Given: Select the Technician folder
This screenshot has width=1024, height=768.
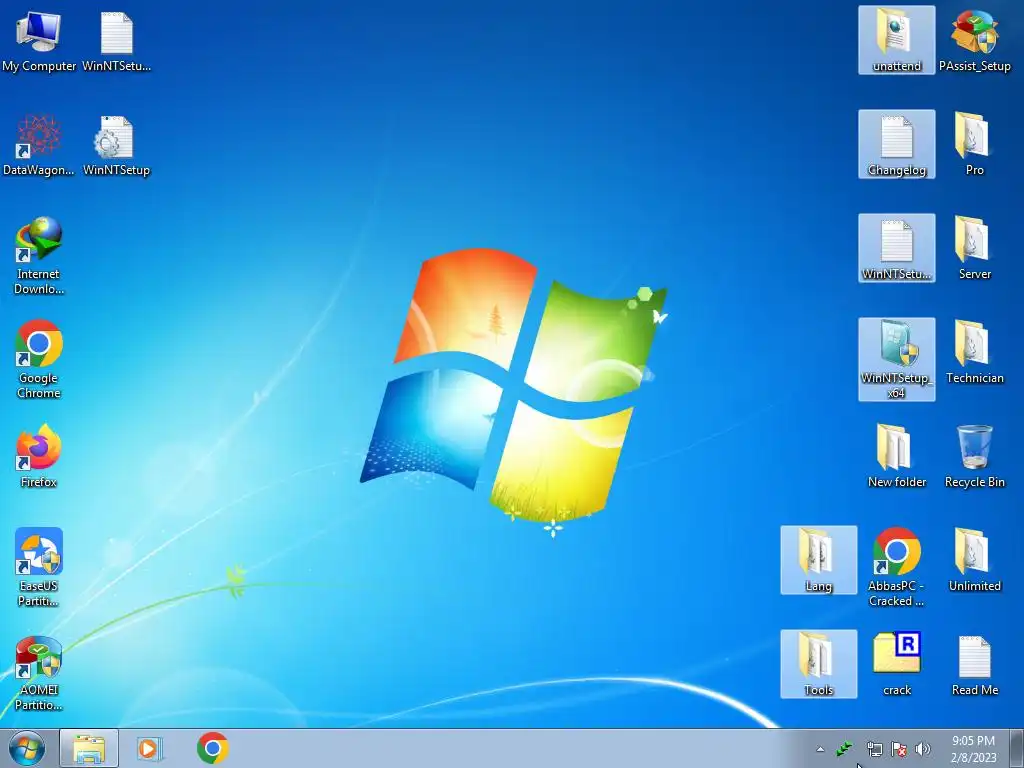Looking at the screenshot, I should pyautogui.click(x=974, y=352).
